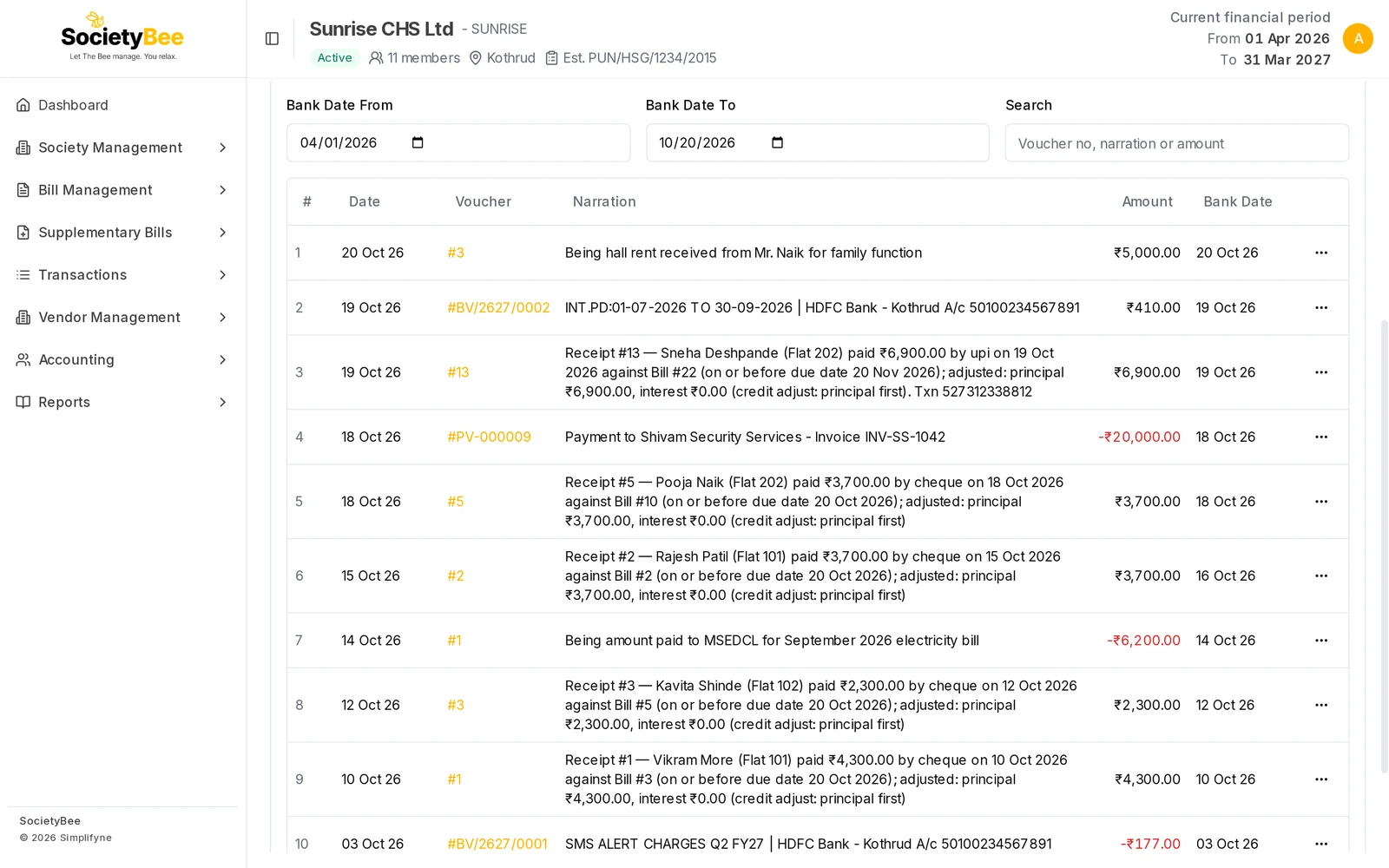1389x868 pixels.
Task: Click the Bank Date column header
Action: pos(1237,201)
